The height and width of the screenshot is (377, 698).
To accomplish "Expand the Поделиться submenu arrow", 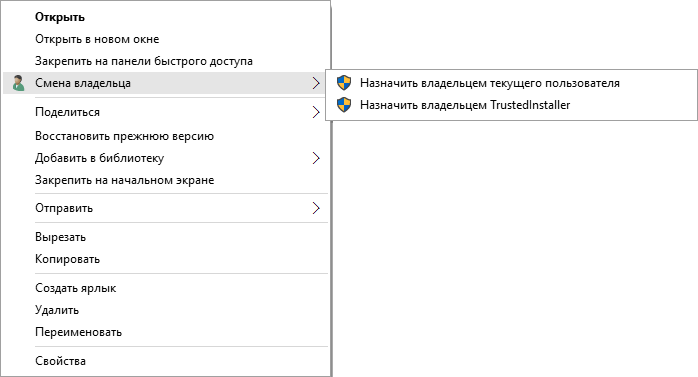I will (x=316, y=112).
